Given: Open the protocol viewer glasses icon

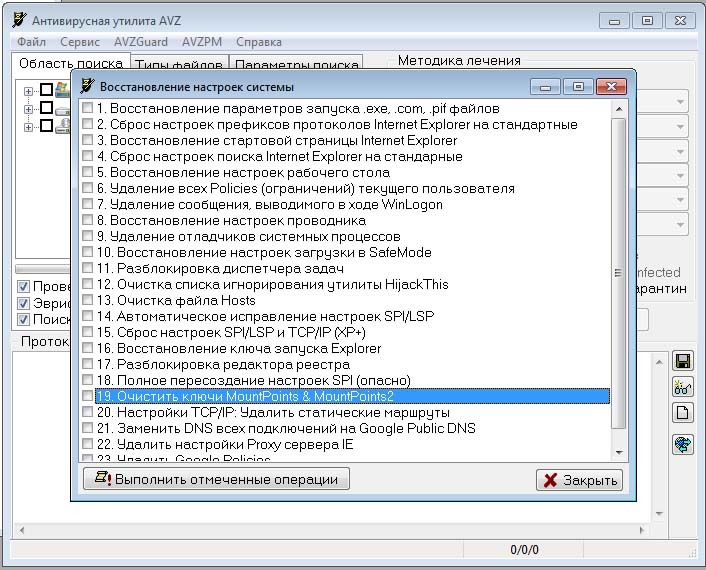Looking at the screenshot, I should [683, 387].
